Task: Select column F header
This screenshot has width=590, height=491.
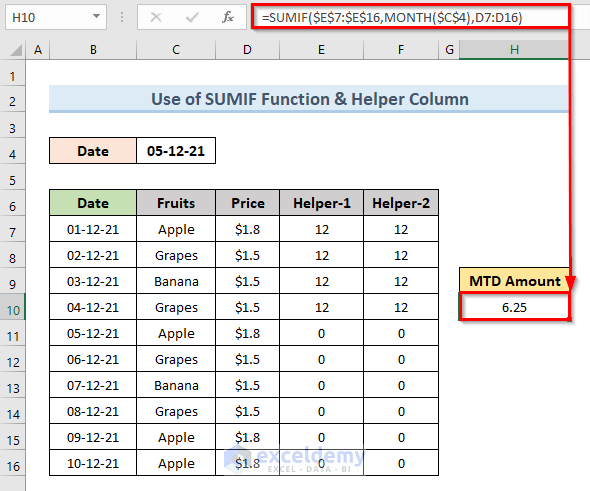Action: [x=401, y=50]
